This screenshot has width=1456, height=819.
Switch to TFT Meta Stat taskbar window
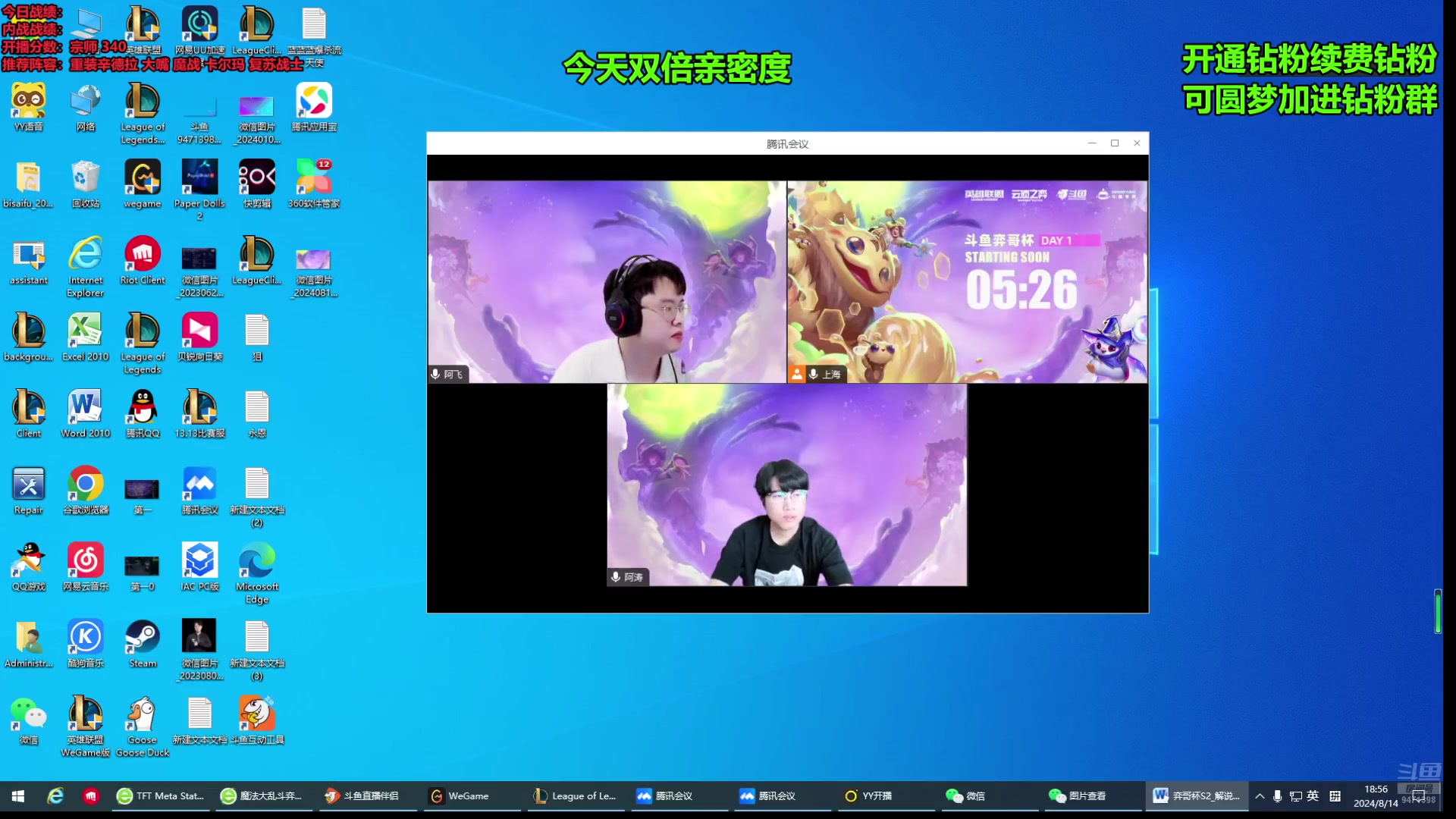pos(161,795)
